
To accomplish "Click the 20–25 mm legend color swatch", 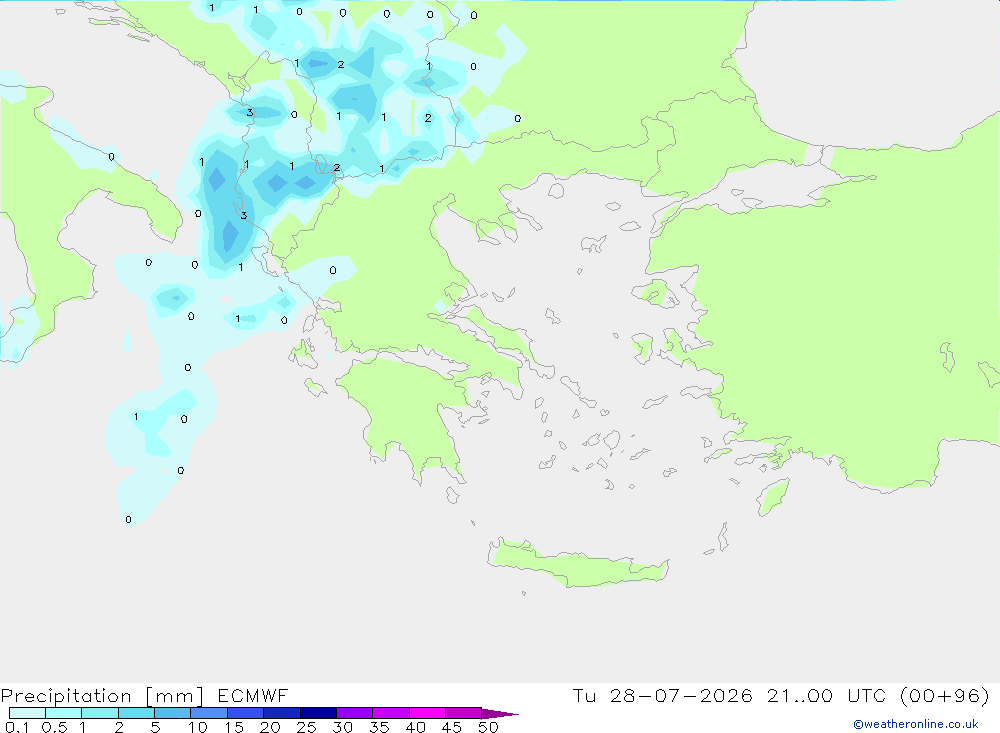I will click(x=281, y=713).
